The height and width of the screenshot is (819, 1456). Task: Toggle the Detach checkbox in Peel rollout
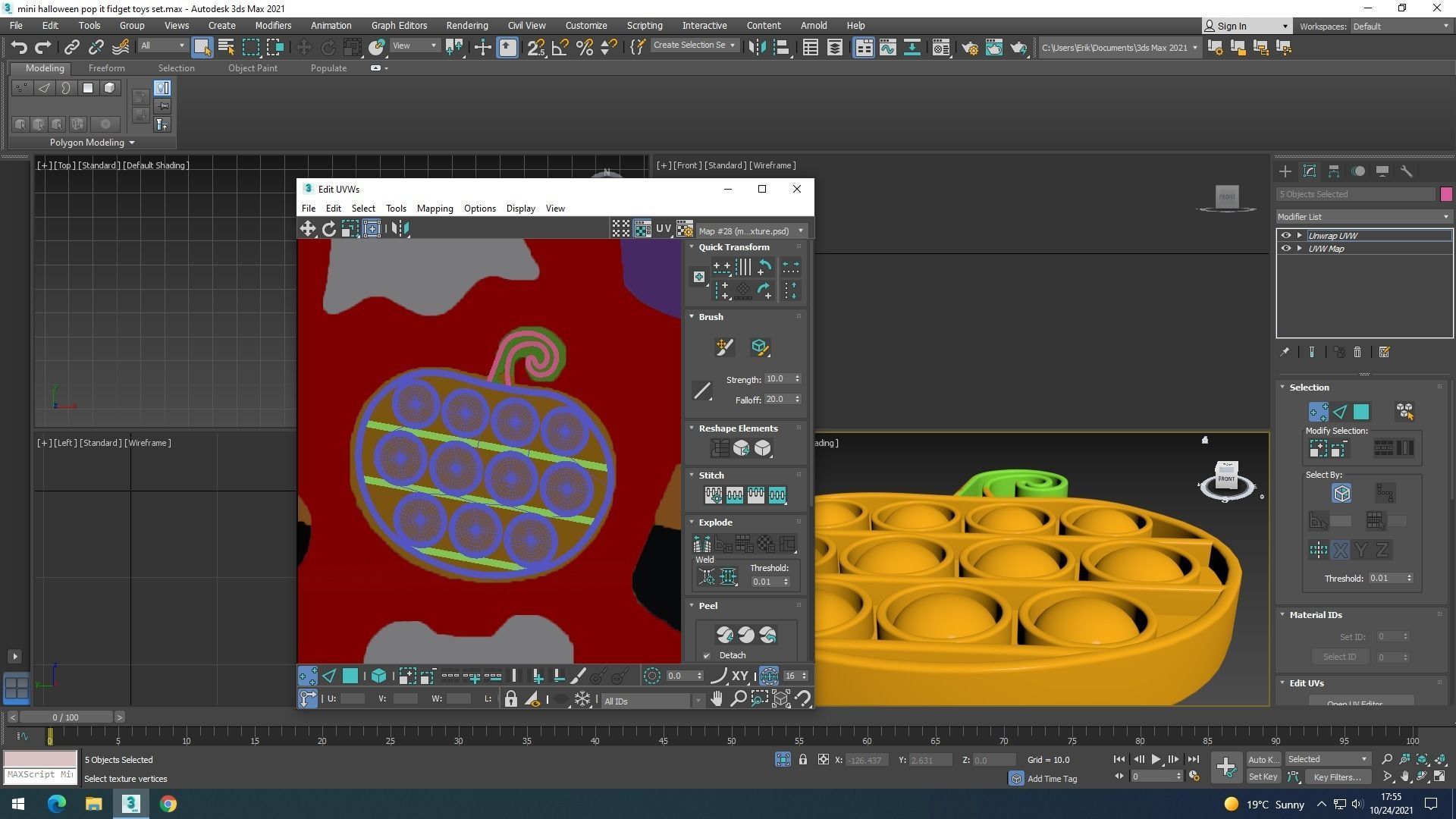pyautogui.click(x=707, y=656)
